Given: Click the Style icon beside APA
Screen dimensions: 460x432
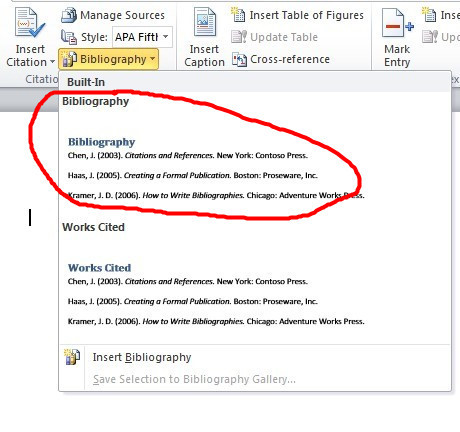Looking at the screenshot, I should click(69, 37).
